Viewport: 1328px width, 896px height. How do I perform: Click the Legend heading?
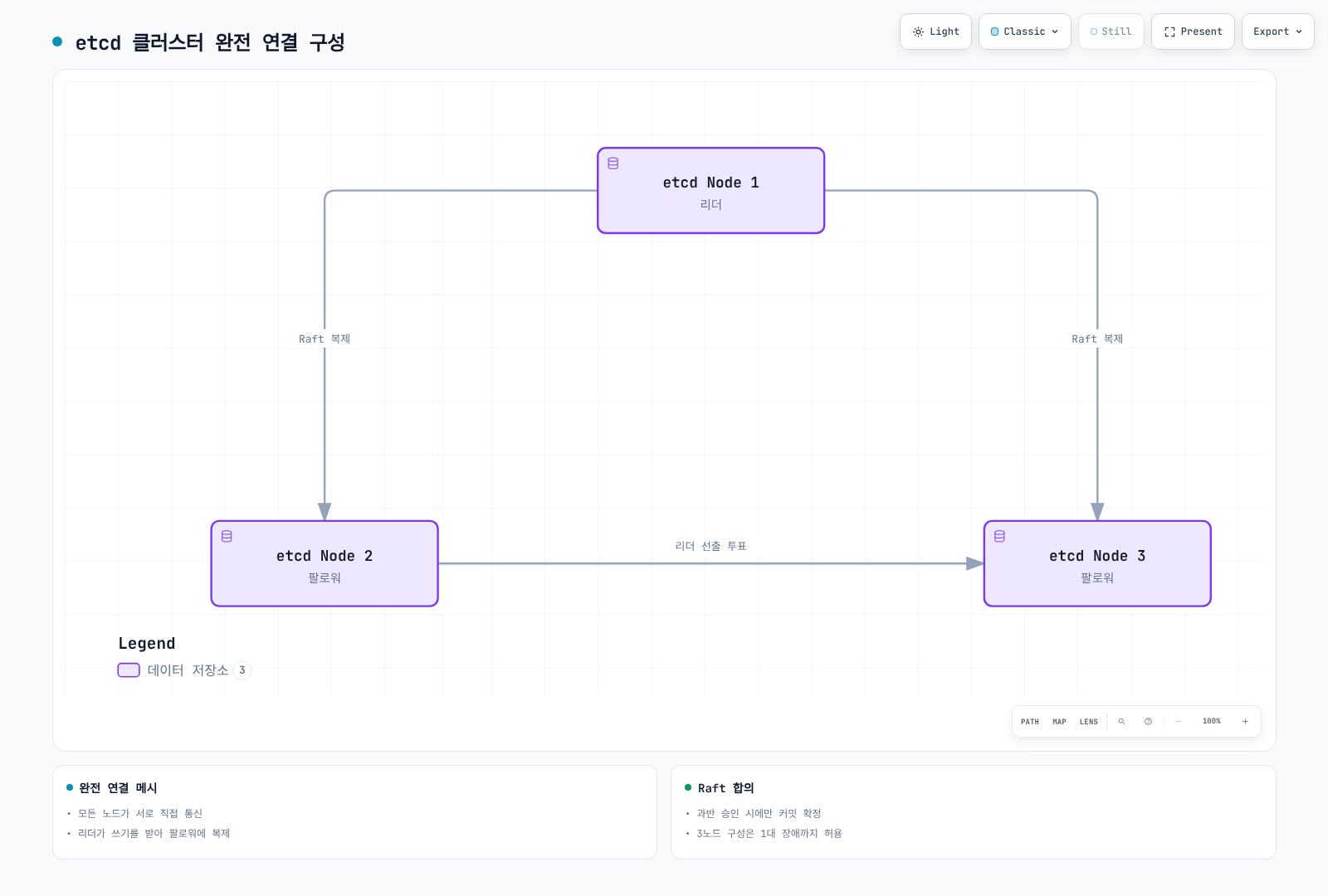point(147,644)
